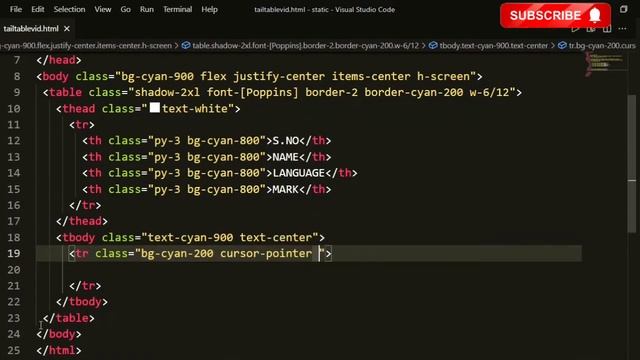This screenshot has width=640, height=360.
Task: Click "MARK" header text on line 15
Action: [x=286, y=189]
